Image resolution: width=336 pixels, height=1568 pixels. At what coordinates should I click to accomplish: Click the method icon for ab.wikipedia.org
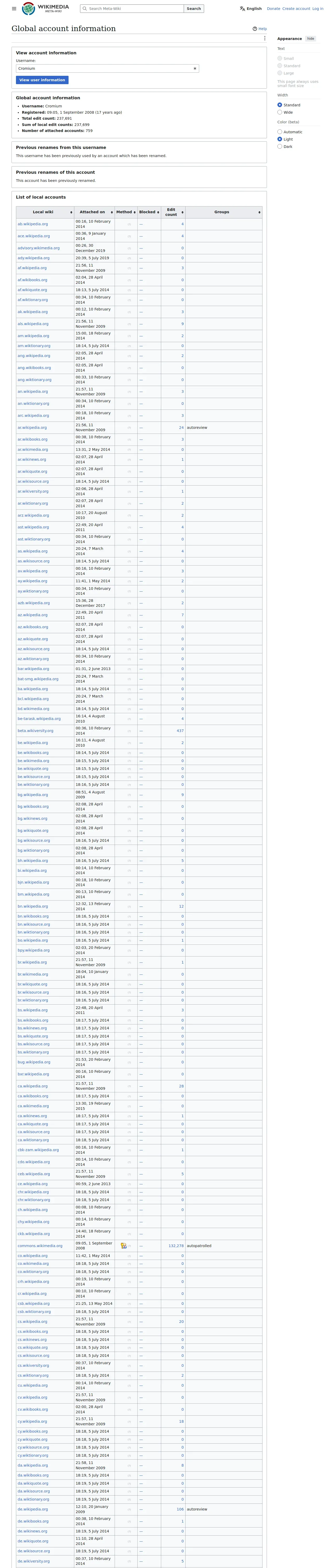pyautogui.click(x=129, y=224)
